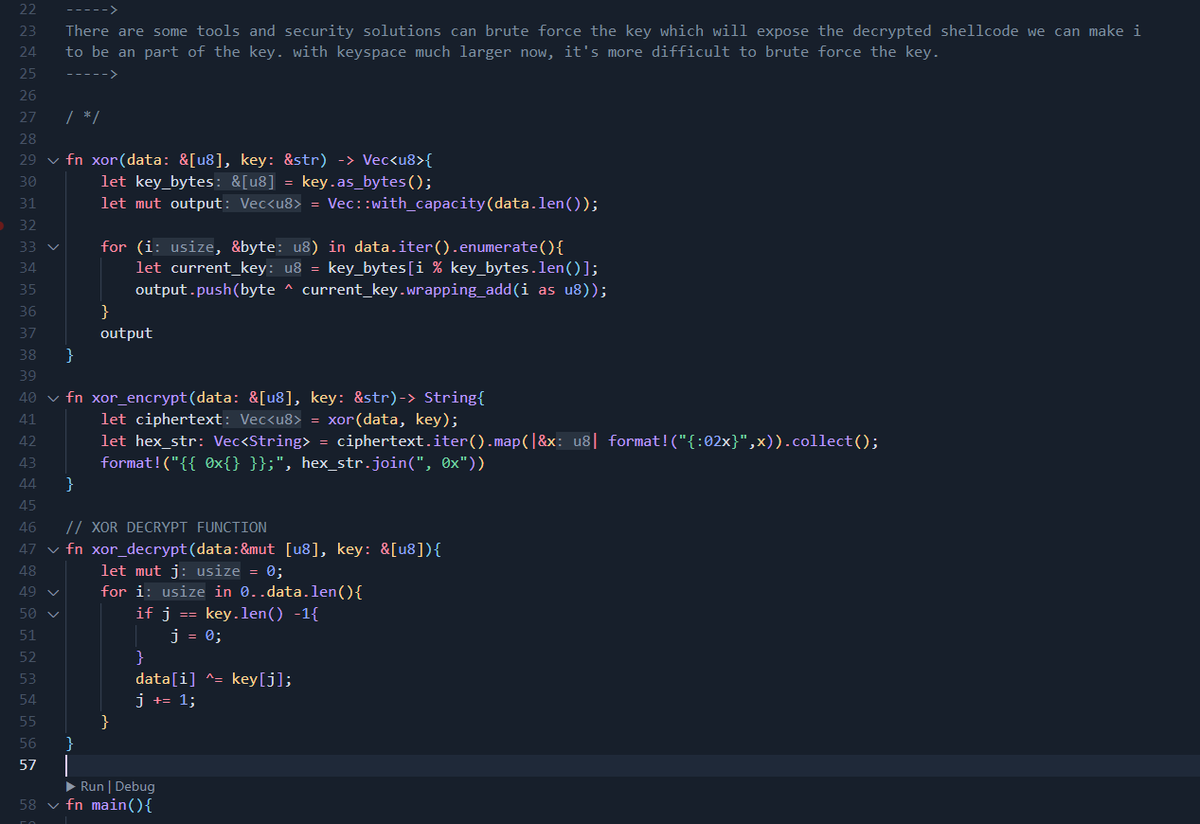Click the 'output.push' call on line 35
The image size is (1200, 824).
tap(184, 290)
